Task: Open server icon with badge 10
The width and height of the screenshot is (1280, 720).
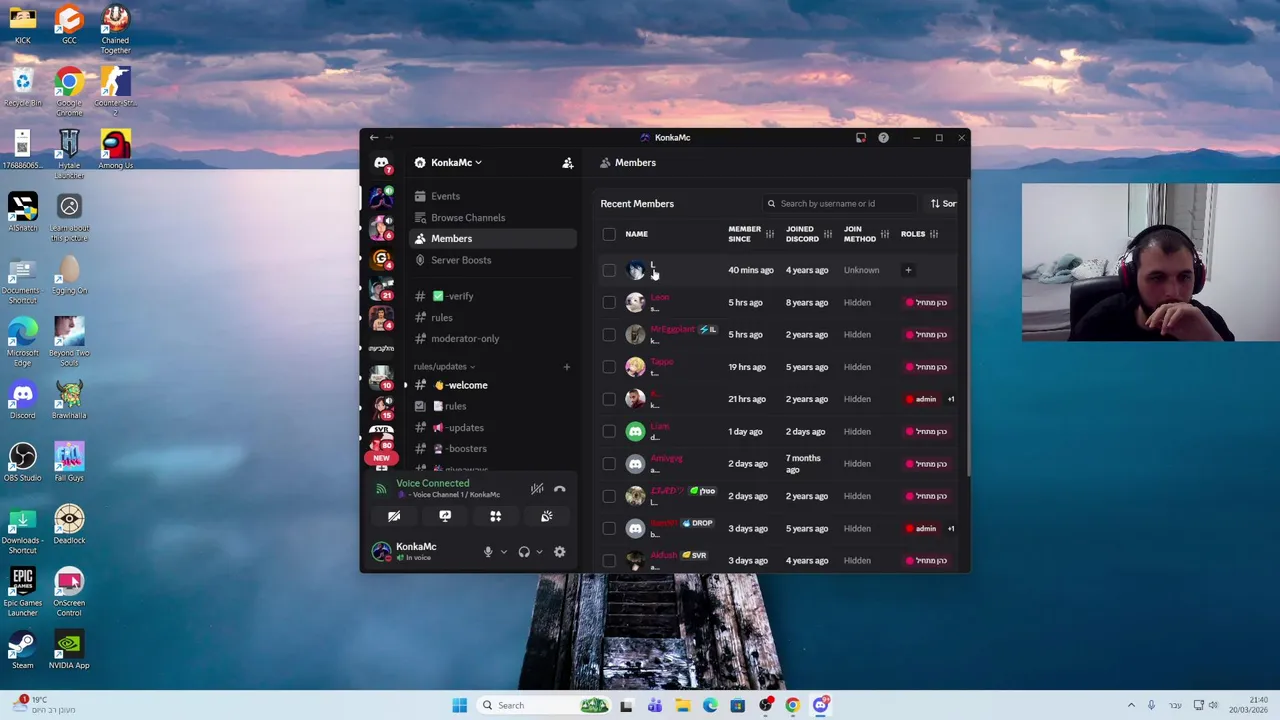Action: coord(381,378)
